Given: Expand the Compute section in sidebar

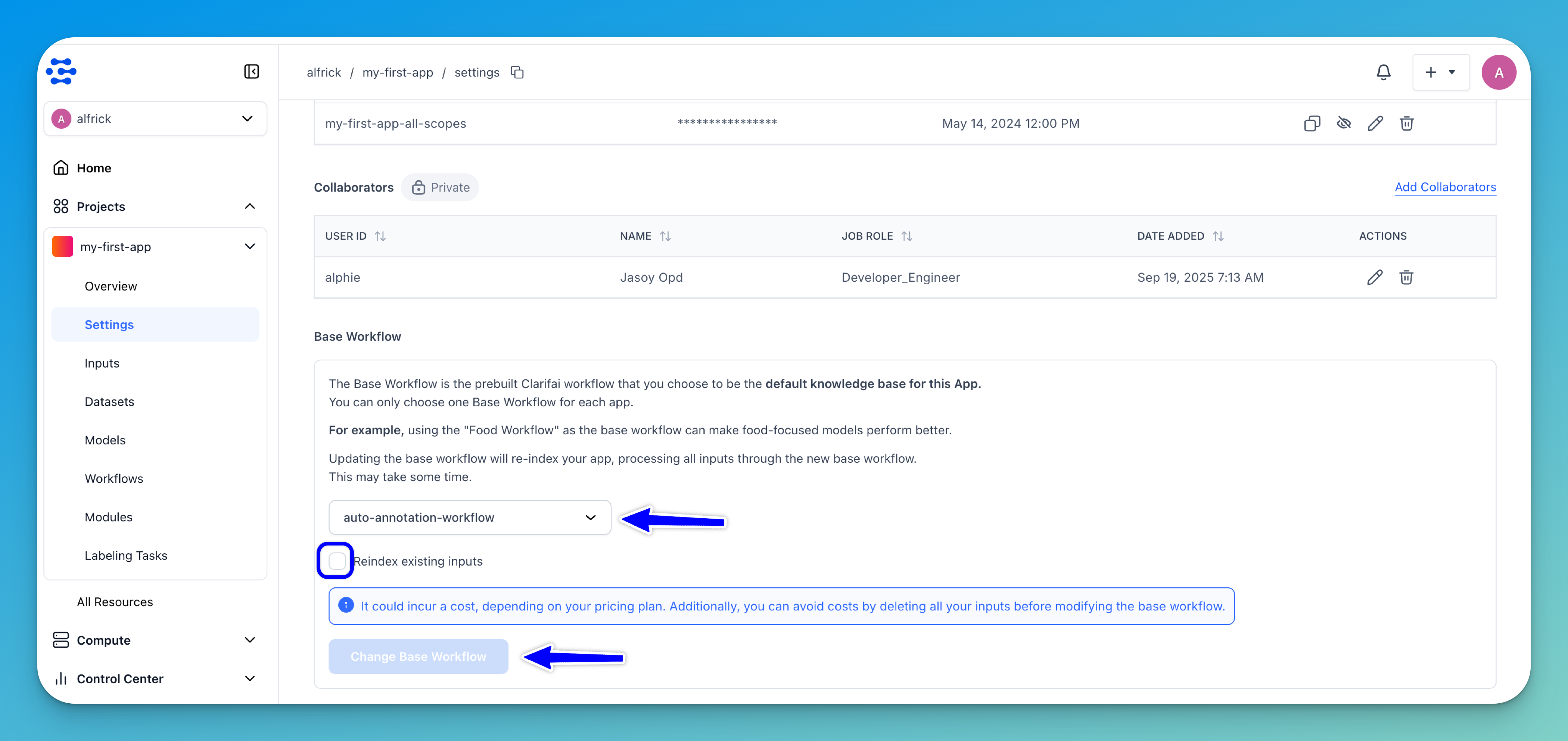Looking at the screenshot, I should click(249, 640).
